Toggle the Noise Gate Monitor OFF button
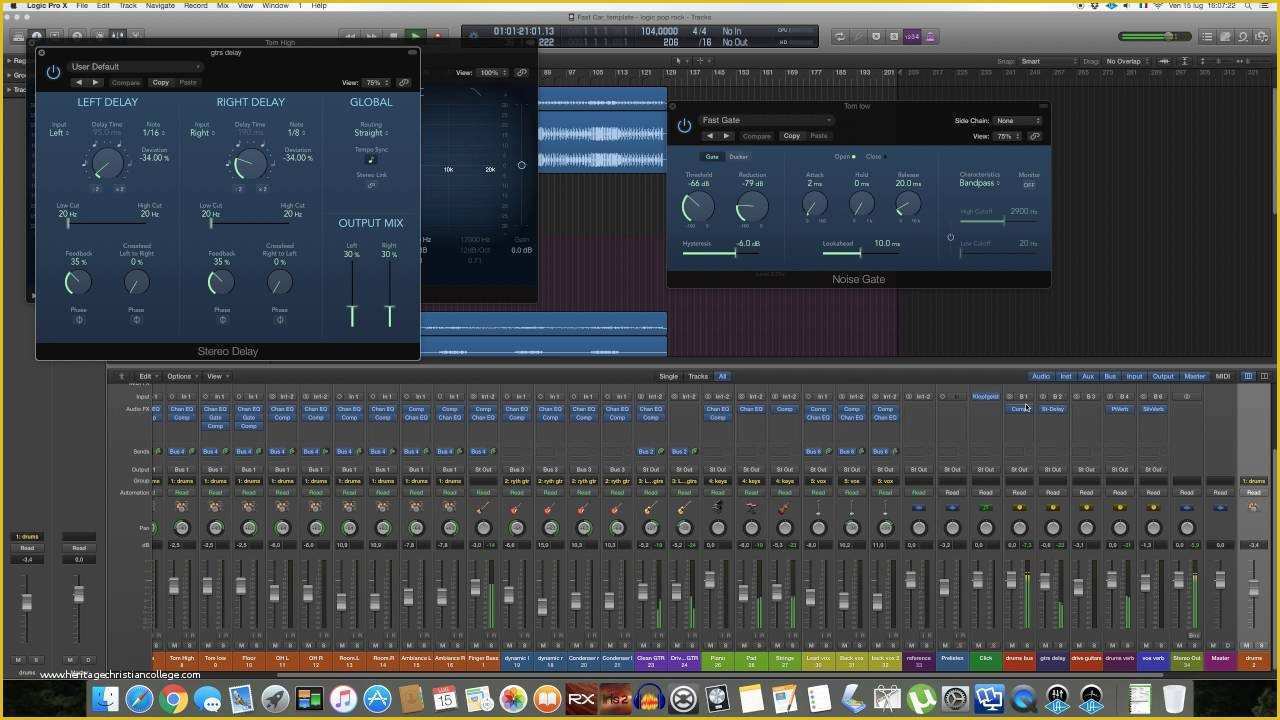The height and width of the screenshot is (720, 1280). pos(1028,185)
